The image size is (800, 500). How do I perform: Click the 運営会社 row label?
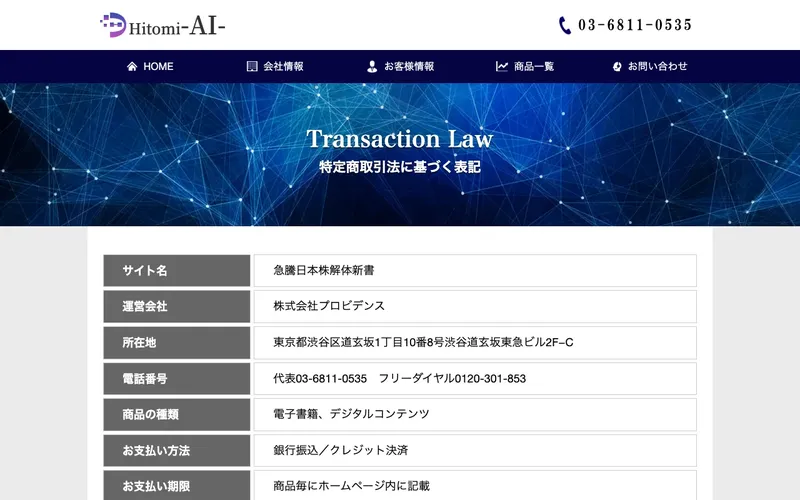(177, 307)
